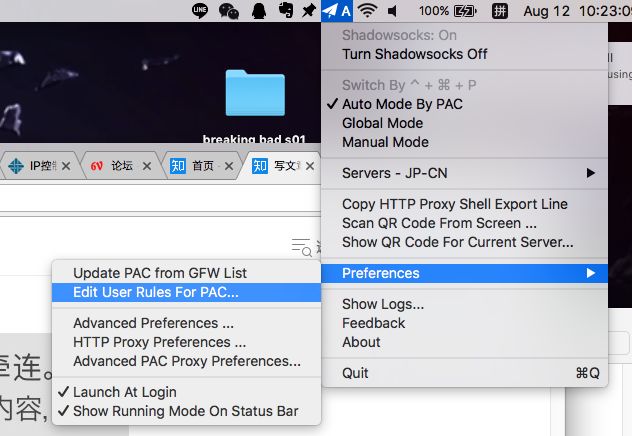Click the IP tab favicon
The image size is (632, 436).
click(16, 166)
